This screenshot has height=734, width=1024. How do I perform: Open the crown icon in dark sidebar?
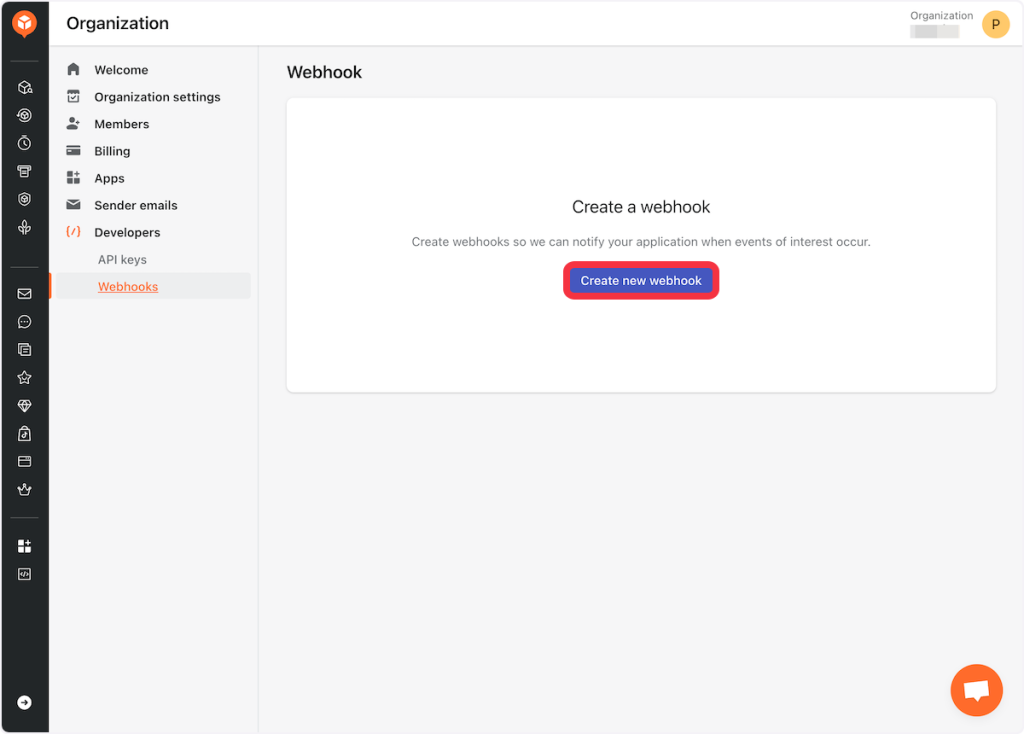coord(24,490)
